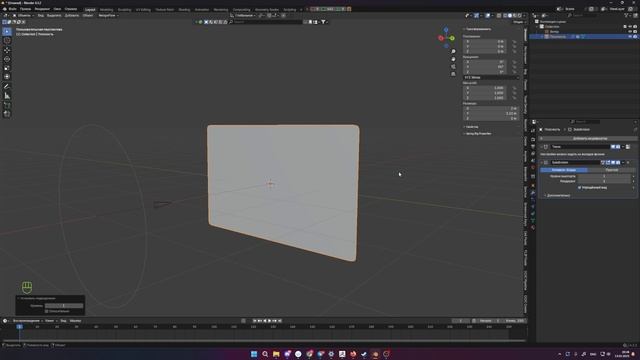The width and height of the screenshot is (640, 360).
Task: Toggle camera view with camera icon
Action: [453, 67]
